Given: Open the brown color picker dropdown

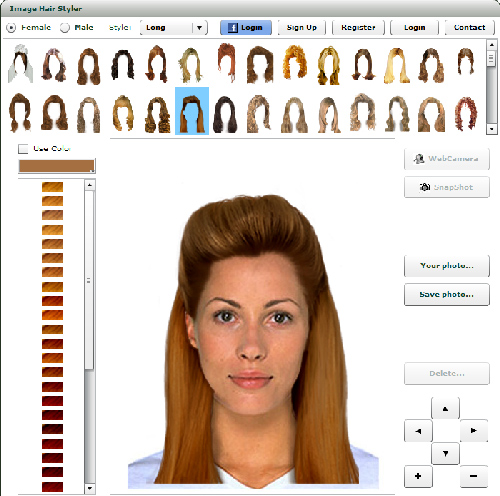Looking at the screenshot, I should 57,166.
